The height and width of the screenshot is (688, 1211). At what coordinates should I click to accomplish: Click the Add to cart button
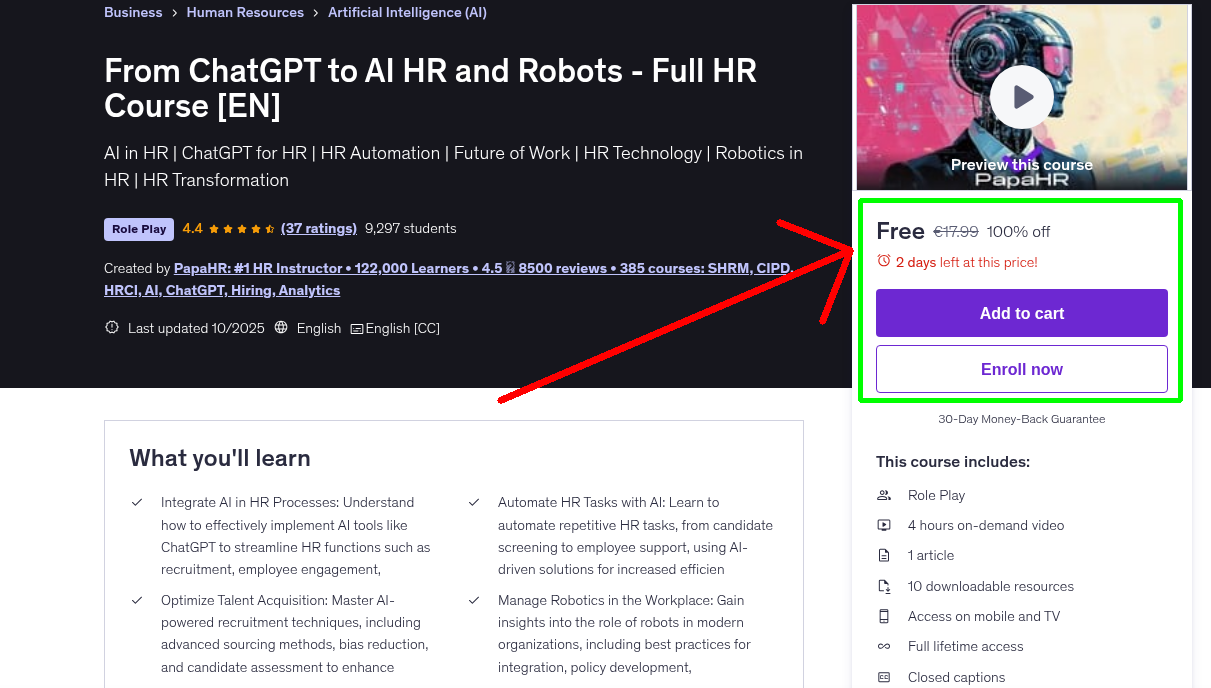click(x=1021, y=313)
